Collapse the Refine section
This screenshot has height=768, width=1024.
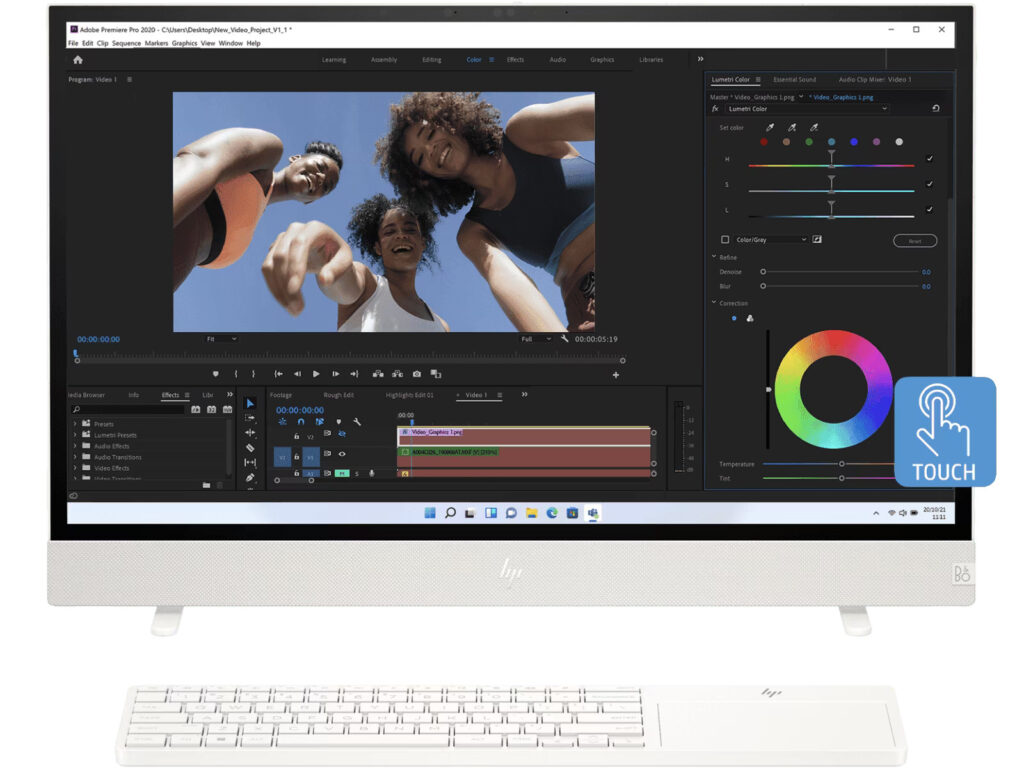tap(713, 257)
